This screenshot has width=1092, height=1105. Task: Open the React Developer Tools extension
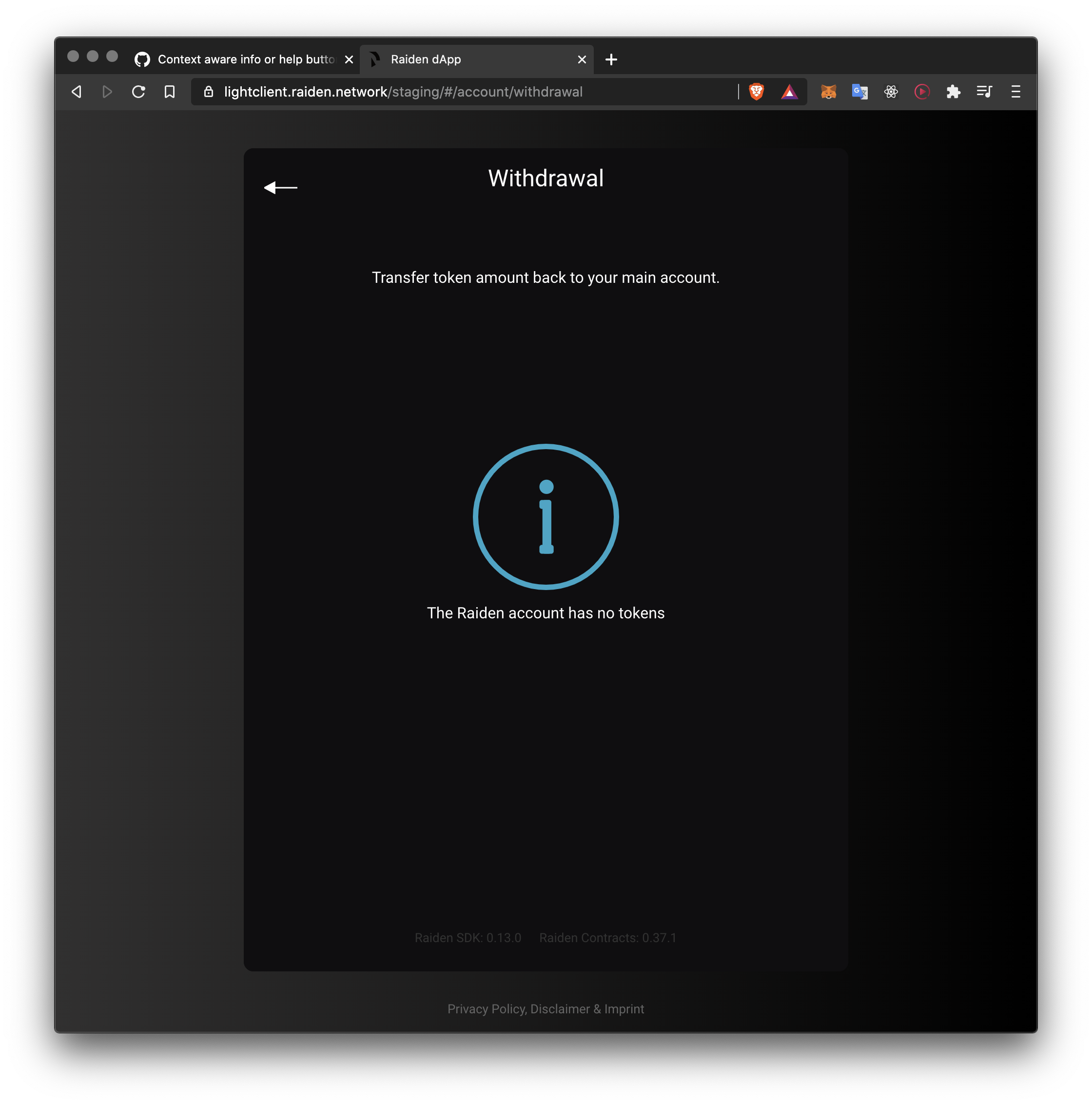point(891,92)
